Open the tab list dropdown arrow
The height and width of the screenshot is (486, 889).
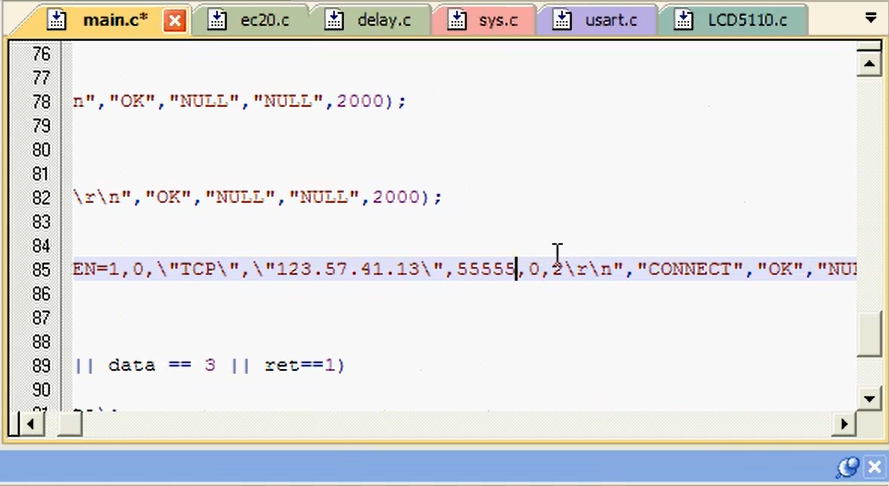point(871,19)
